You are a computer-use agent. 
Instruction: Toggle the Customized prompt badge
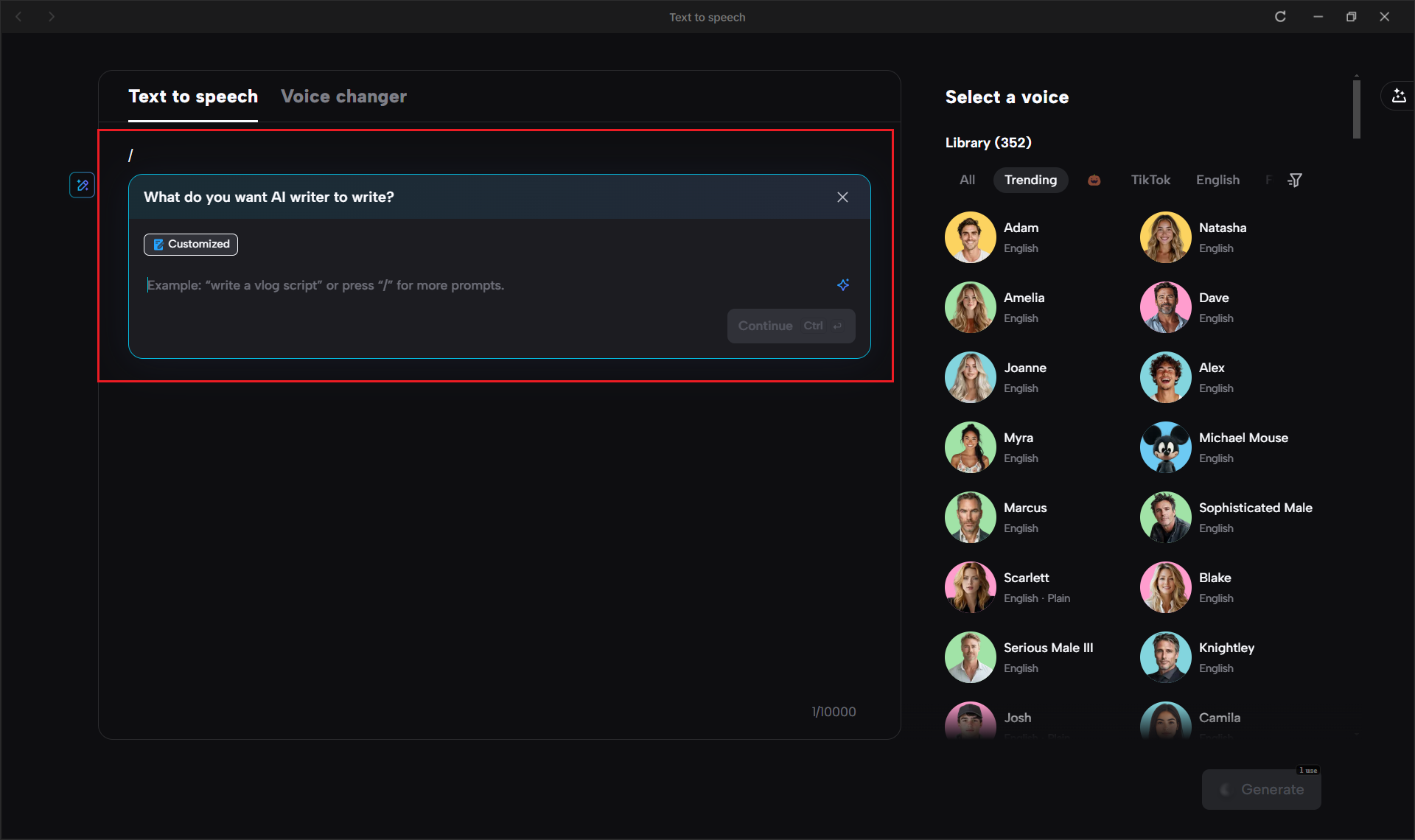pyautogui.click(x=190, y=244)
